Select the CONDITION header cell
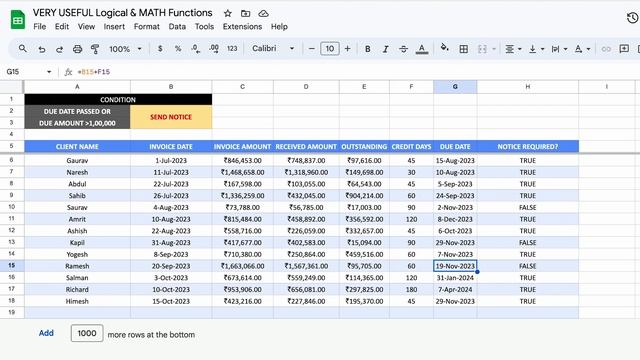This screenshot has height=360, width=640. pos(118,100)
